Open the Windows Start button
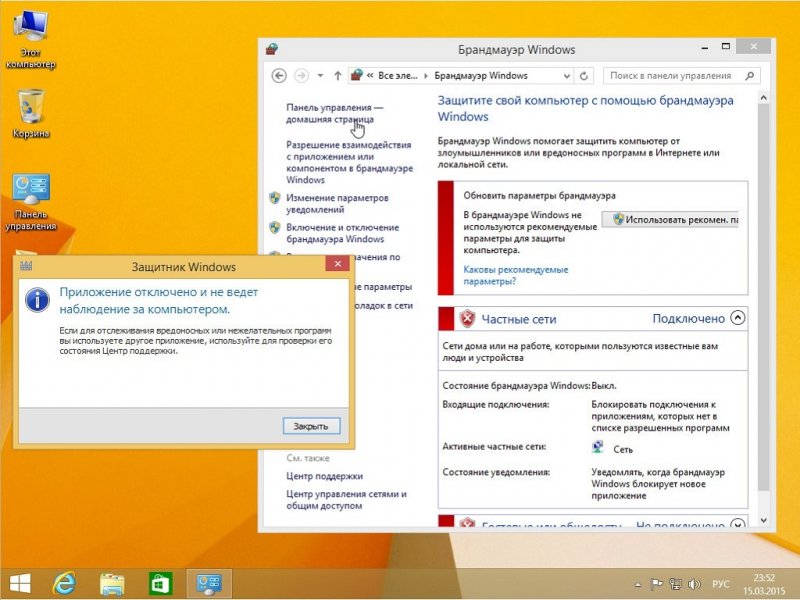The image size is (800, 600). [20, 584]
